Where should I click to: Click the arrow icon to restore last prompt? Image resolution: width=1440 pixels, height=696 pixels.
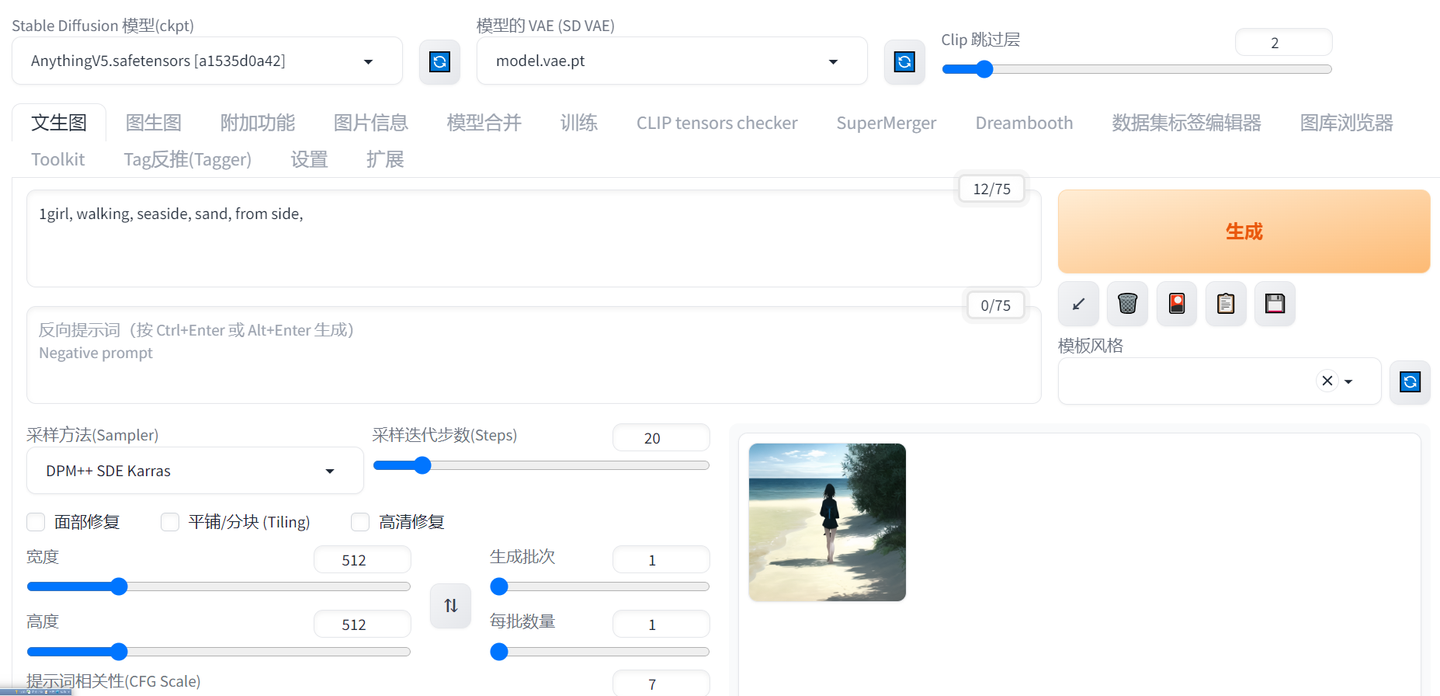click(1078, 303)
